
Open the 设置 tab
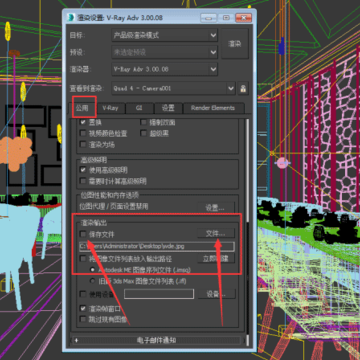[168, 108]
